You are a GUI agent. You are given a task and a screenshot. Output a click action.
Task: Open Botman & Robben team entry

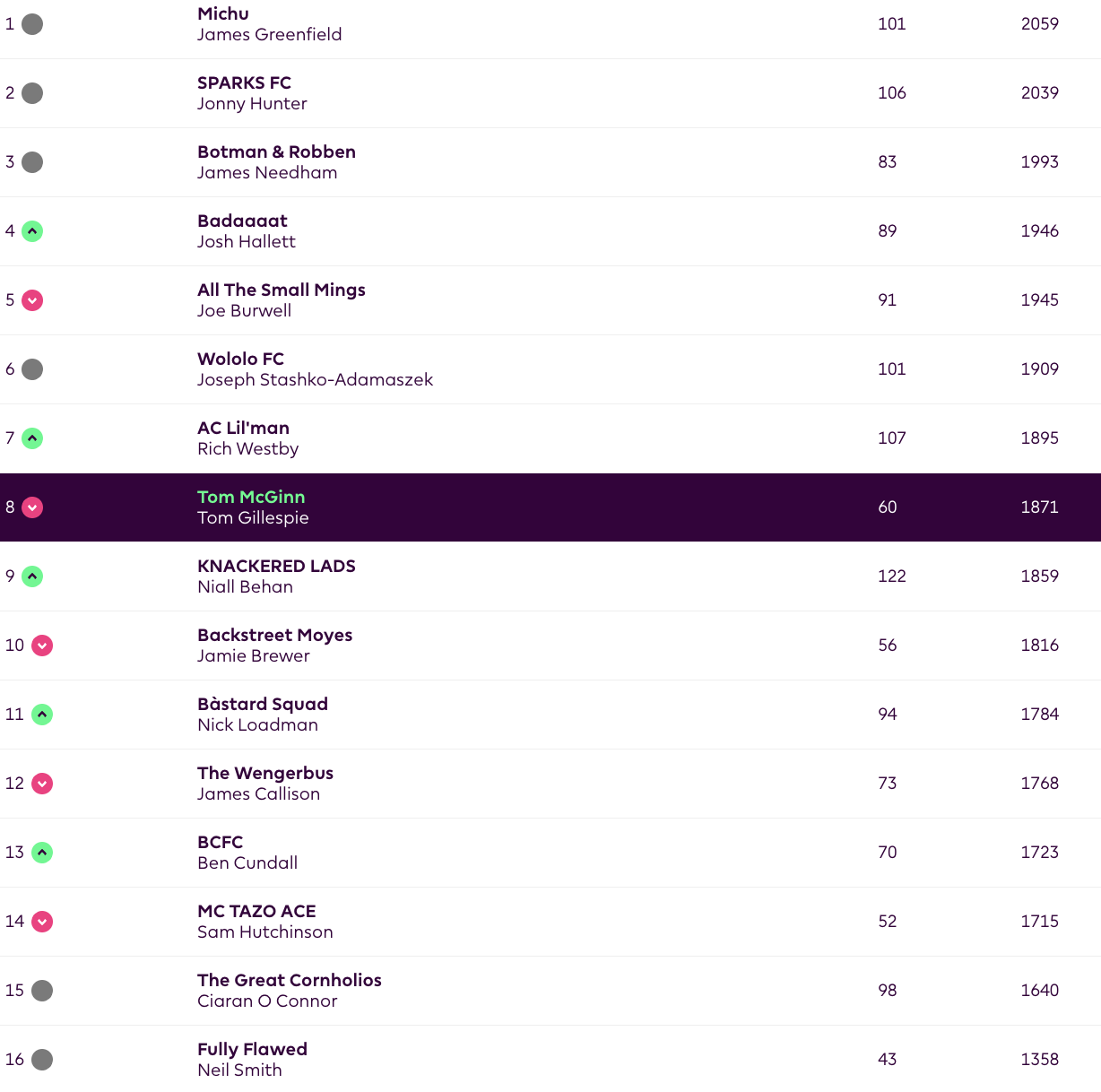pos(276,152)
